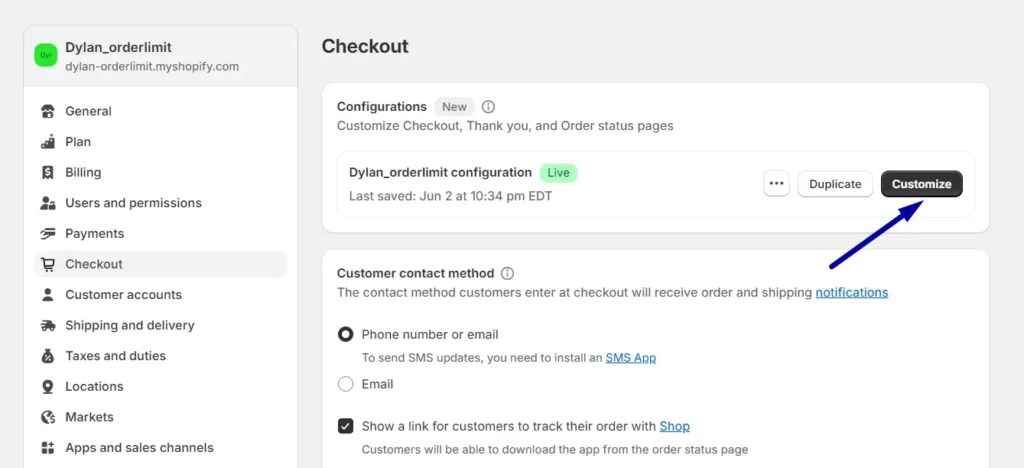Image resolution: width=1024 pixels, height=468 pixels.
Task: Select the Email radio option
Action: 345,384
